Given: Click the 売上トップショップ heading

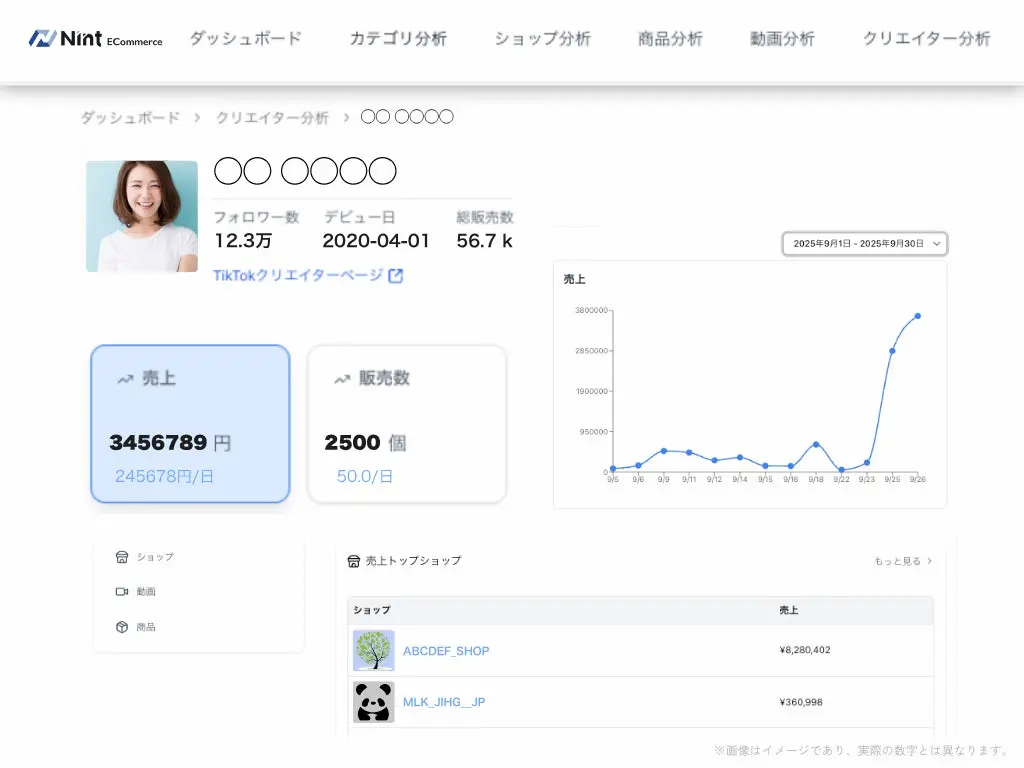Looking at the screenshot, I should point(413,561).
